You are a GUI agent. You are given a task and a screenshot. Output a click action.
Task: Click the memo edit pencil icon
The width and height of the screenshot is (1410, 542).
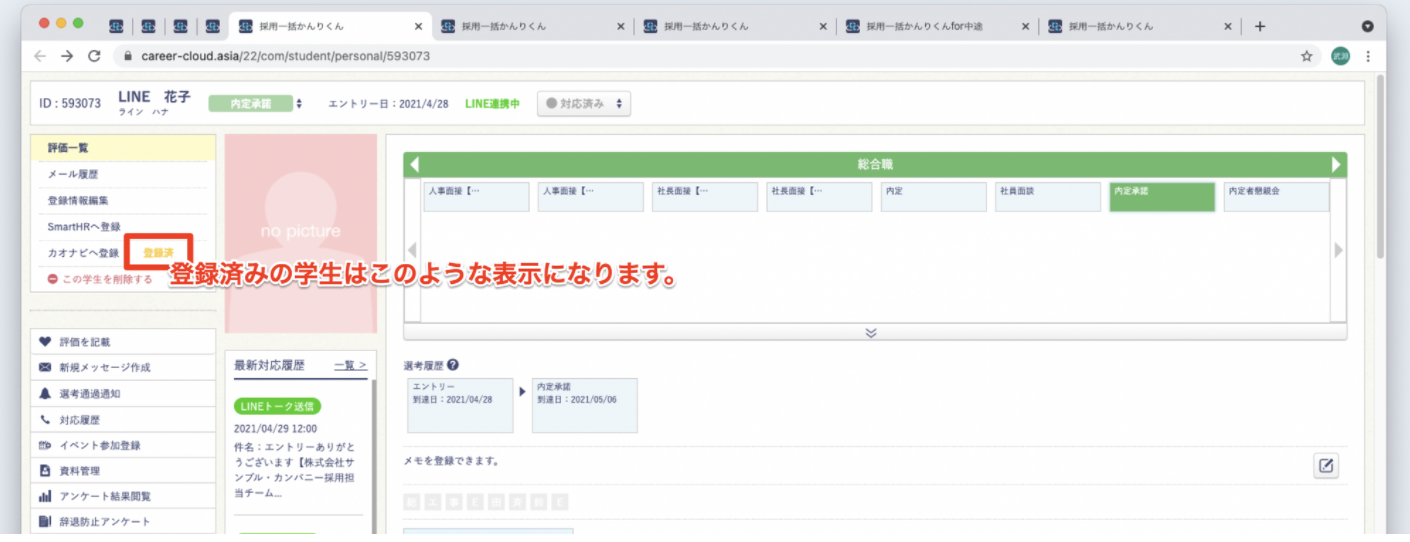click(1326, 465)
